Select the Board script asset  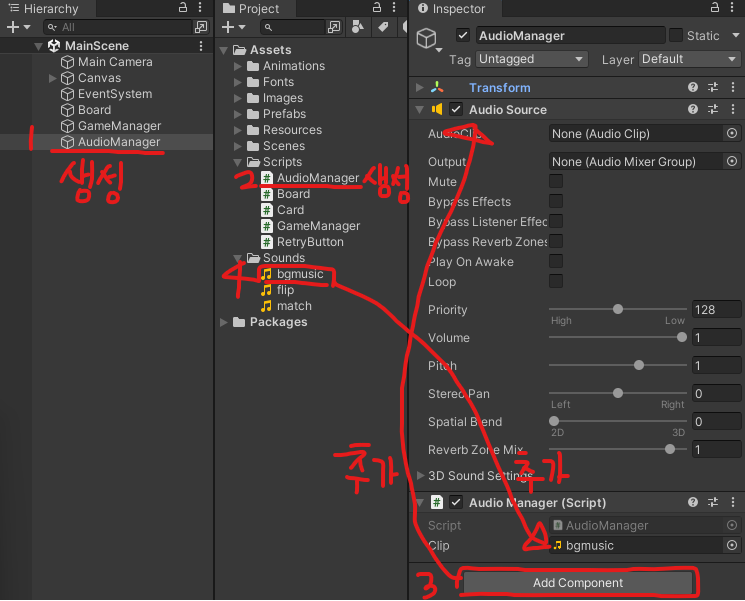point(286,194)
